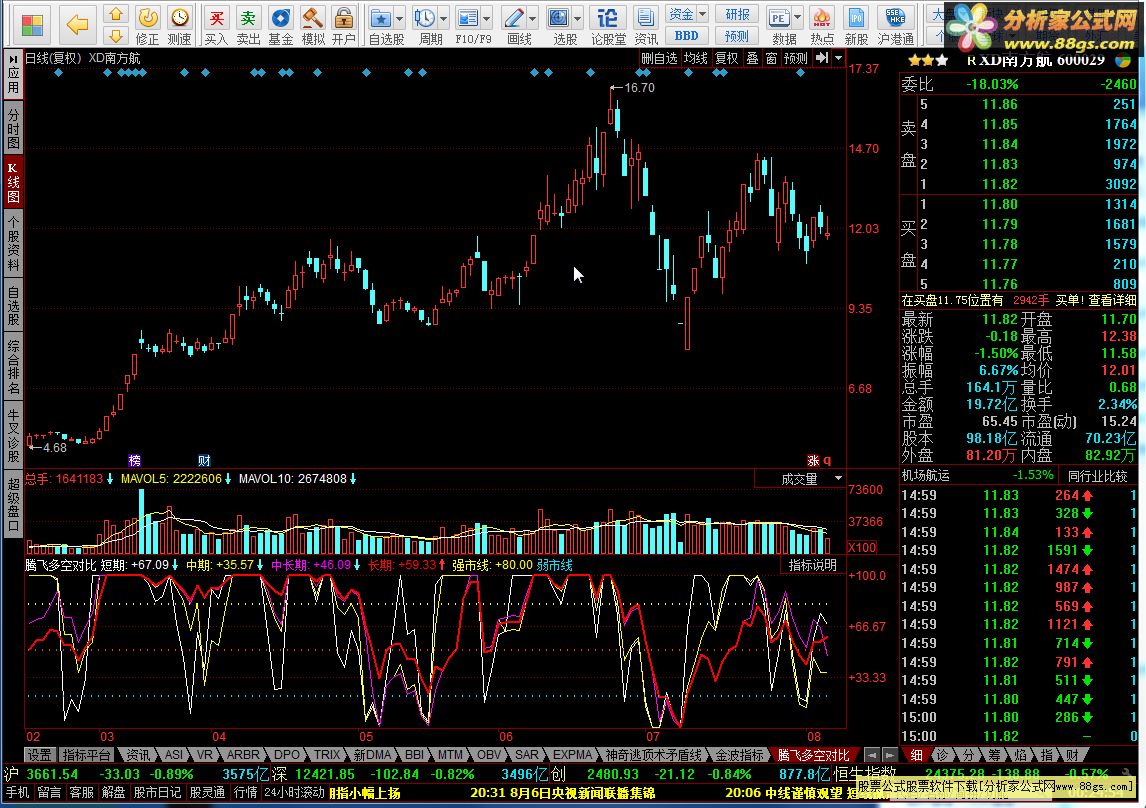Expand the F10/F9 dropdown arrow

[x=487, y=18]
